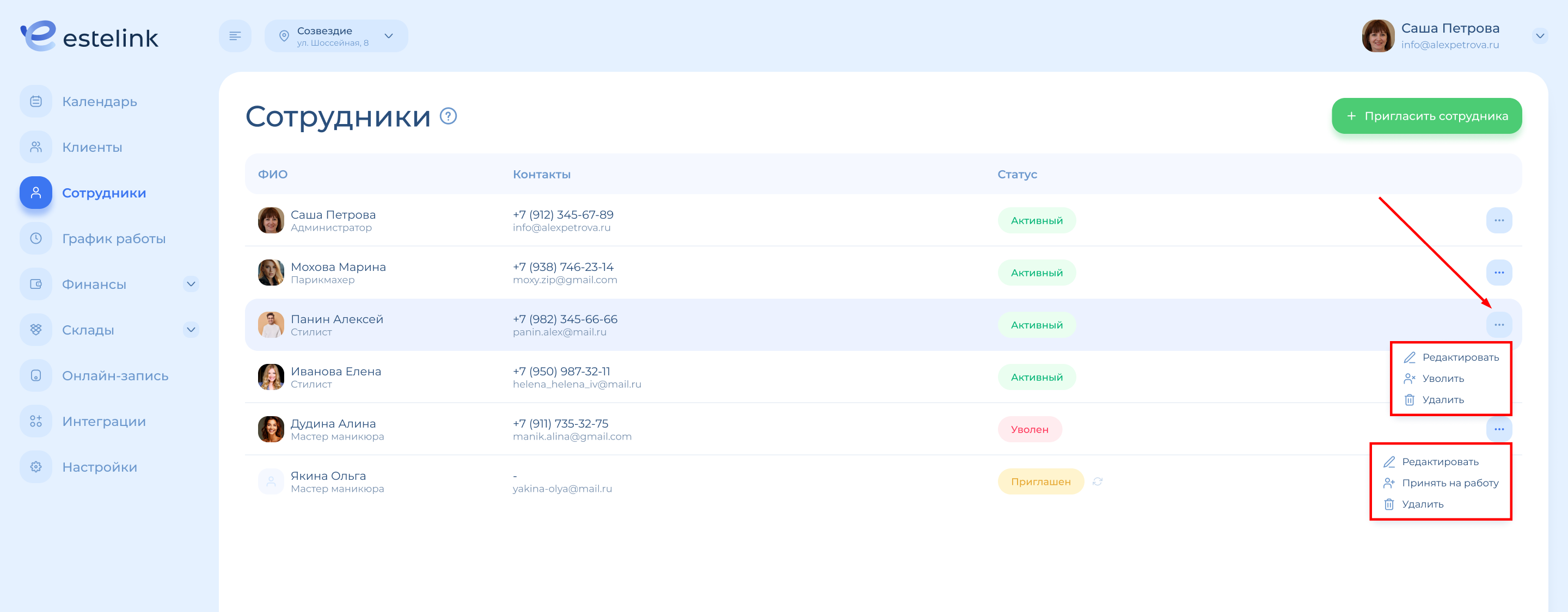Click Иванова Елена's avatar photo
This screenshot has width=1568, height=612.
tap(271, 377)
